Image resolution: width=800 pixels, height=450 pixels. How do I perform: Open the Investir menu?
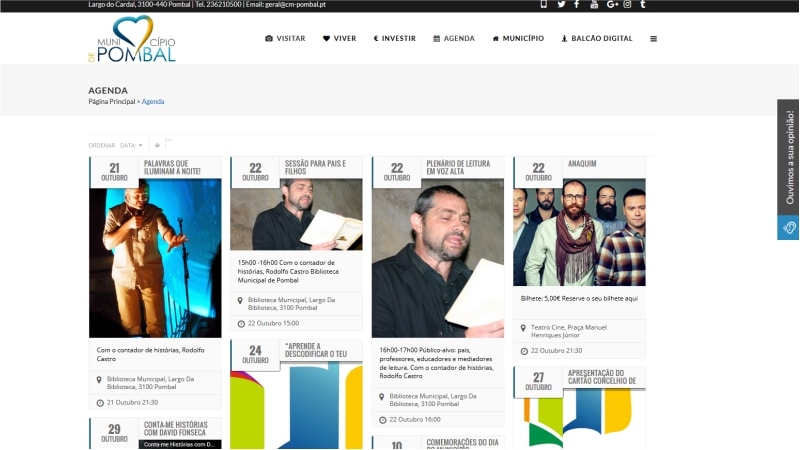coord(395,38)
